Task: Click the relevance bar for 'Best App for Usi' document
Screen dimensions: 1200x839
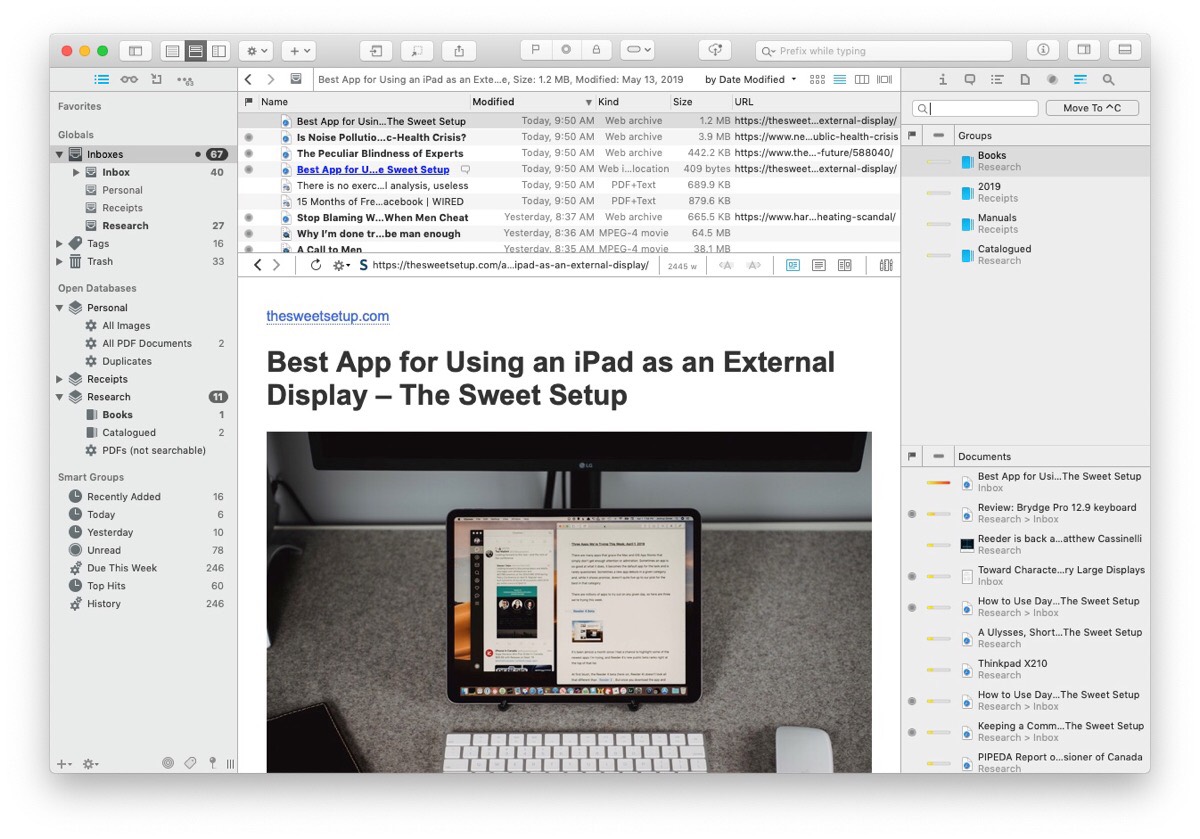Action: [938, 483]
